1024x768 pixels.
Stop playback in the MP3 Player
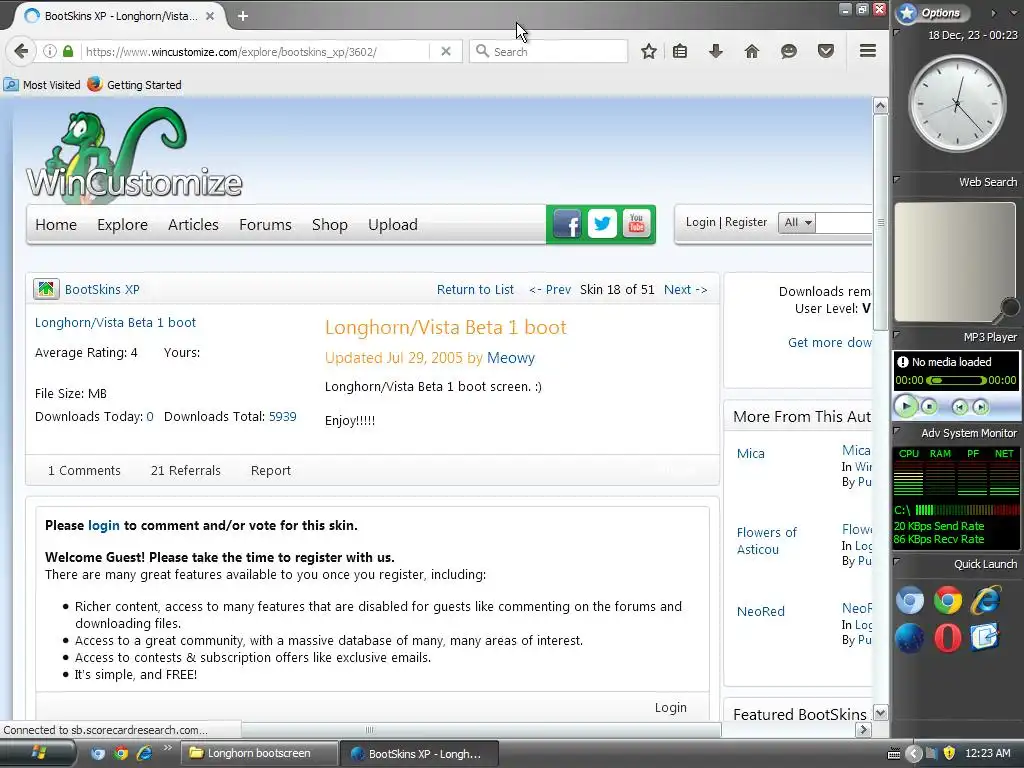[x=929, y=407]
